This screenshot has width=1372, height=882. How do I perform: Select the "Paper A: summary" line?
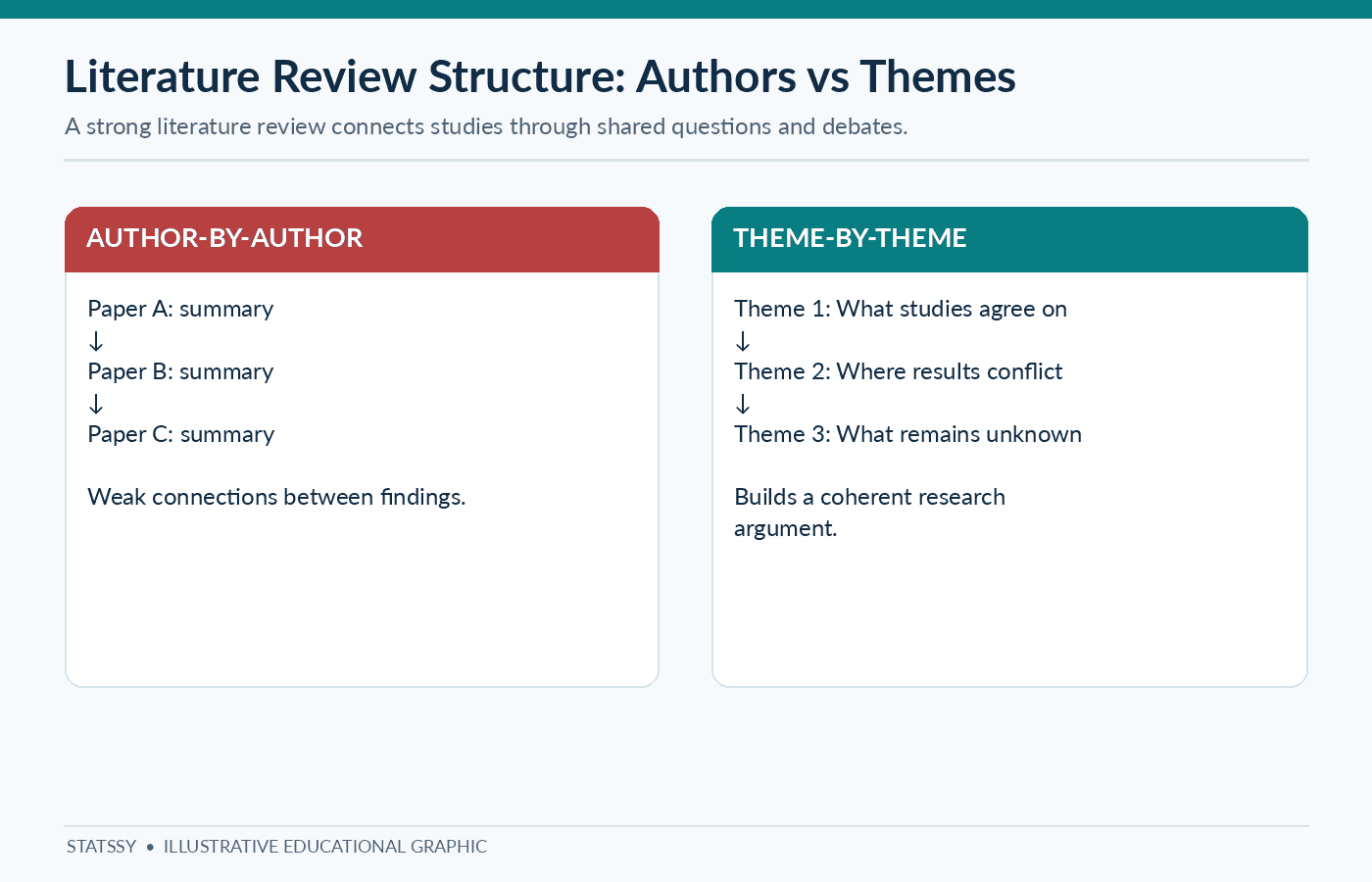(180, 309)
